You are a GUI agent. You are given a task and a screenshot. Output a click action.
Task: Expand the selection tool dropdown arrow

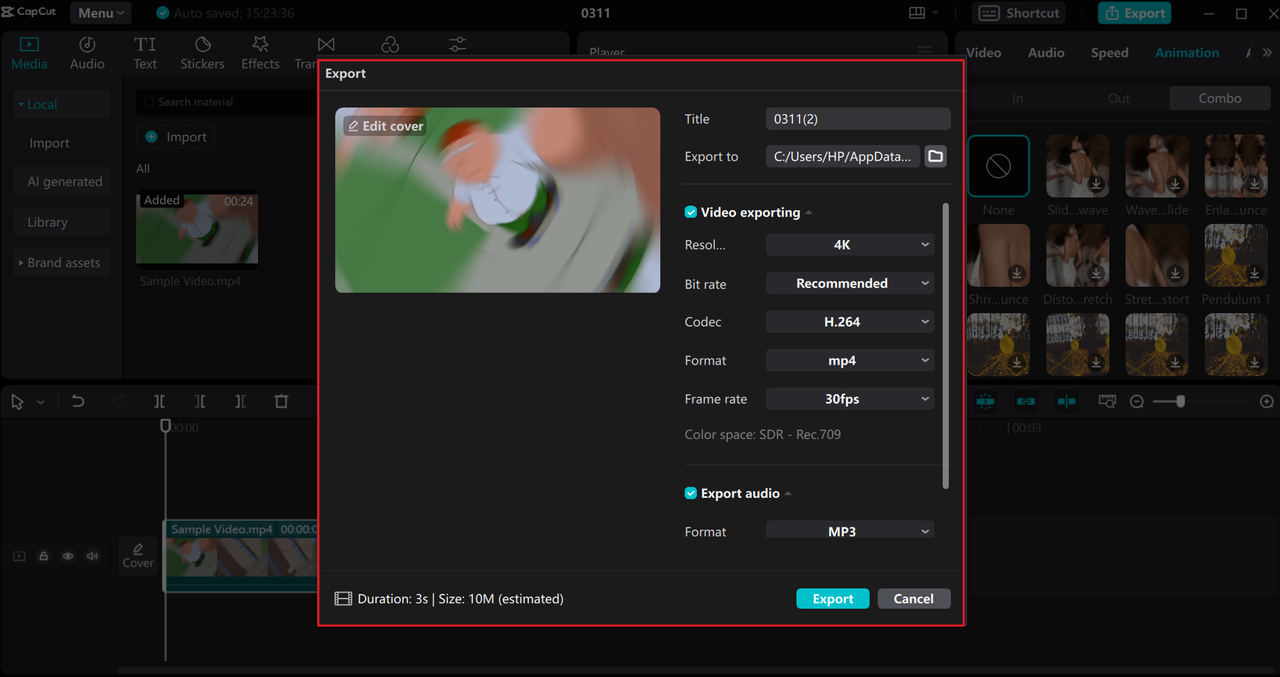click(40, 402)
